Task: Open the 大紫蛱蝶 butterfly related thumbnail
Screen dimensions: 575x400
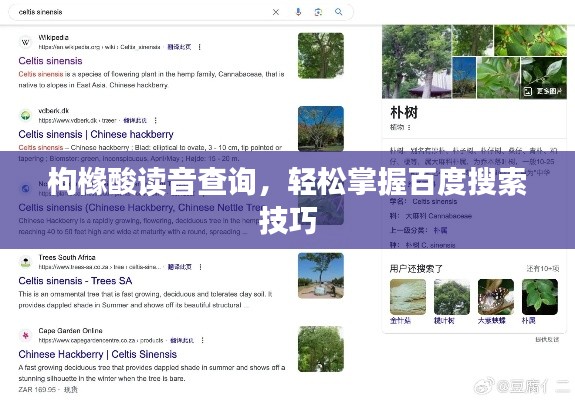Action: 496,297
